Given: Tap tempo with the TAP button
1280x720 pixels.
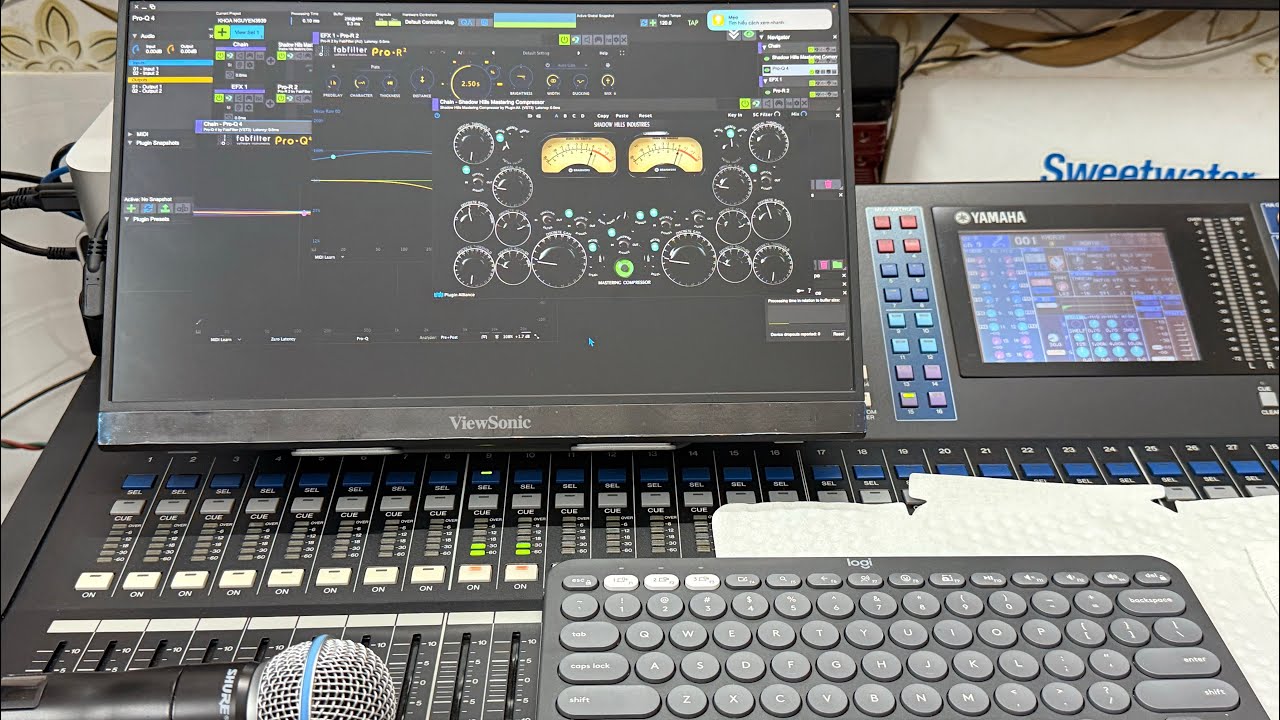Looking at the screenshot, I should click(693, 22).
